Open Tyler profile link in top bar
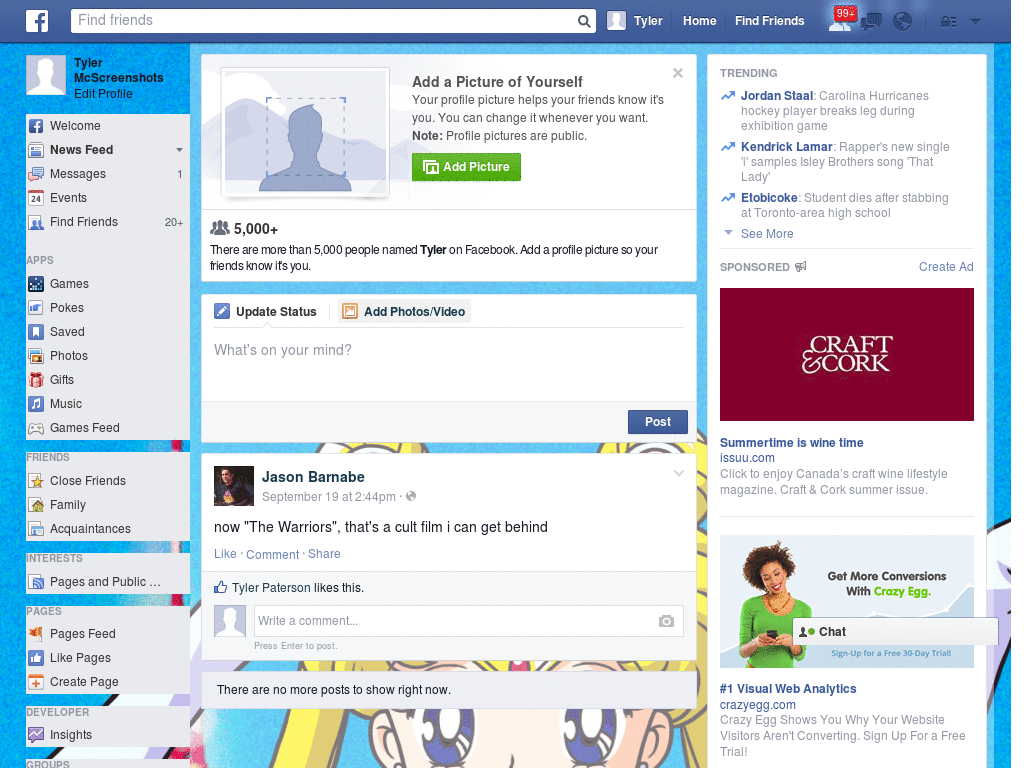 [x=648, y=21]
